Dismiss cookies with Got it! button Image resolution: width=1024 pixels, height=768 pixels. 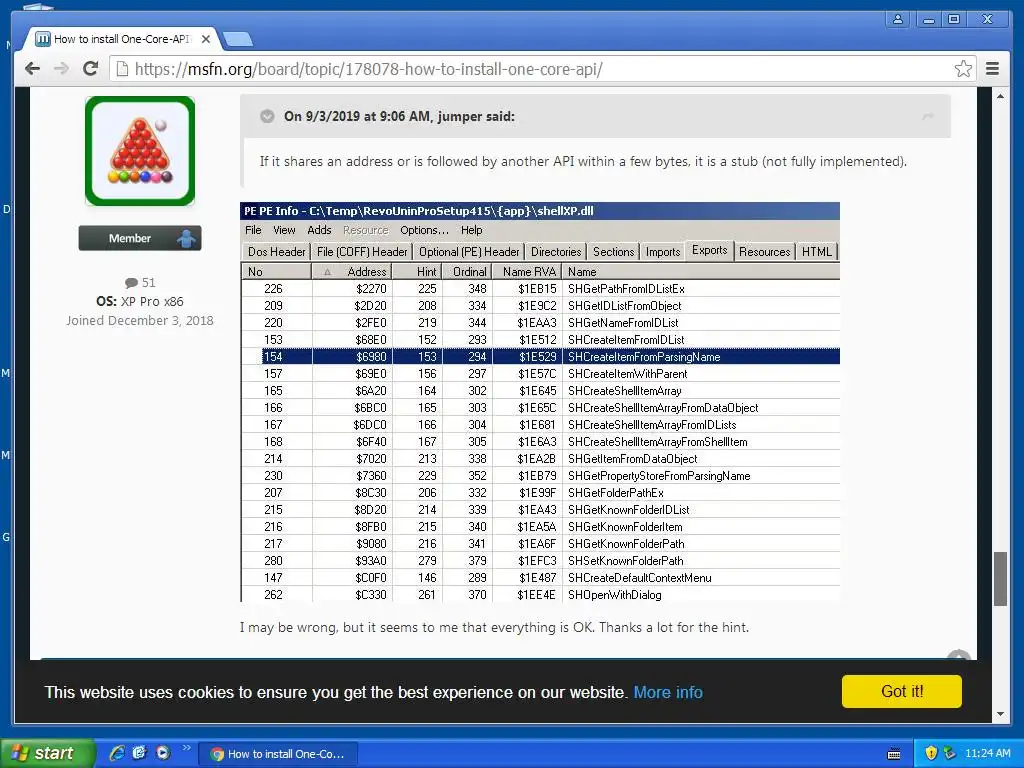tap(901, 692)
